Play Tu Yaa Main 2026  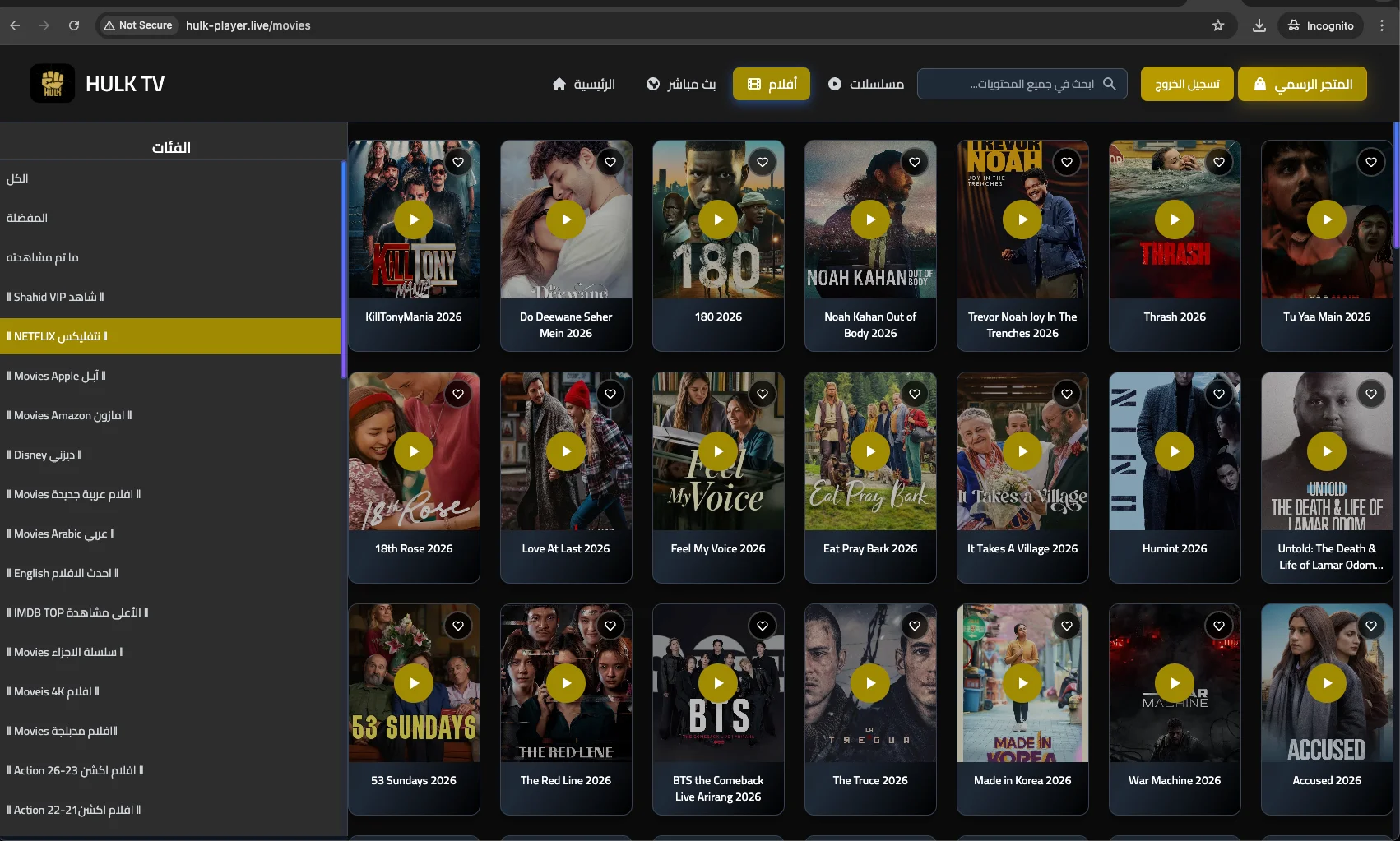pyautogui.click(x=1327, y=219)
